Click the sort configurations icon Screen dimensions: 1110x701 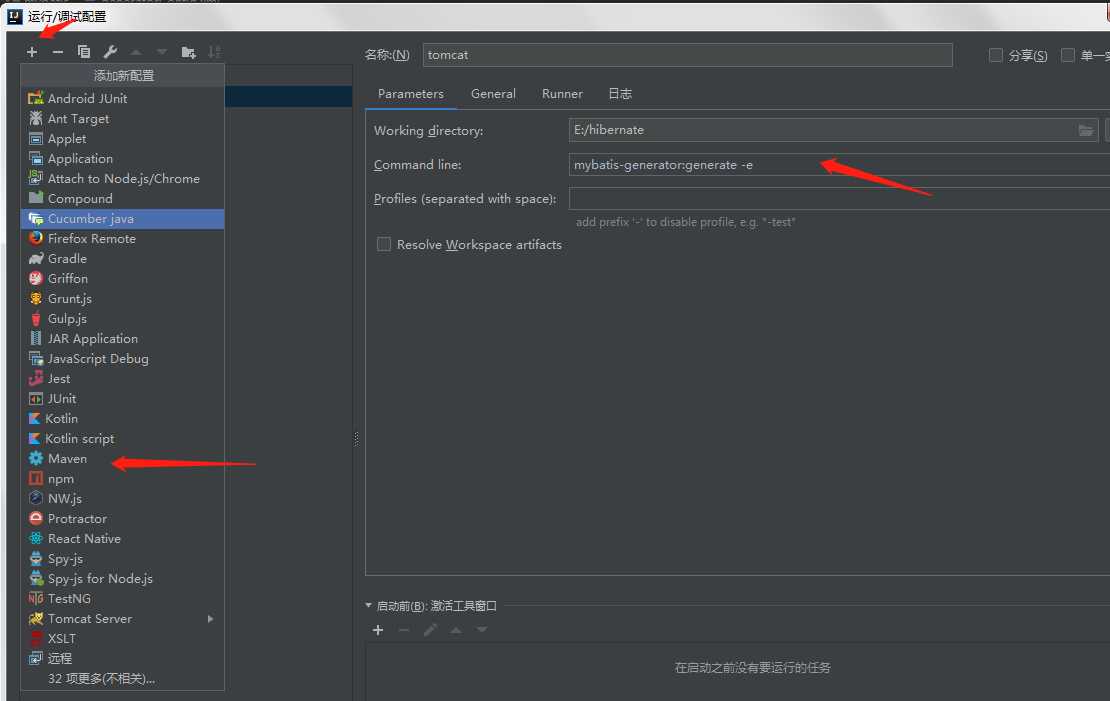[x=214, y=52]
